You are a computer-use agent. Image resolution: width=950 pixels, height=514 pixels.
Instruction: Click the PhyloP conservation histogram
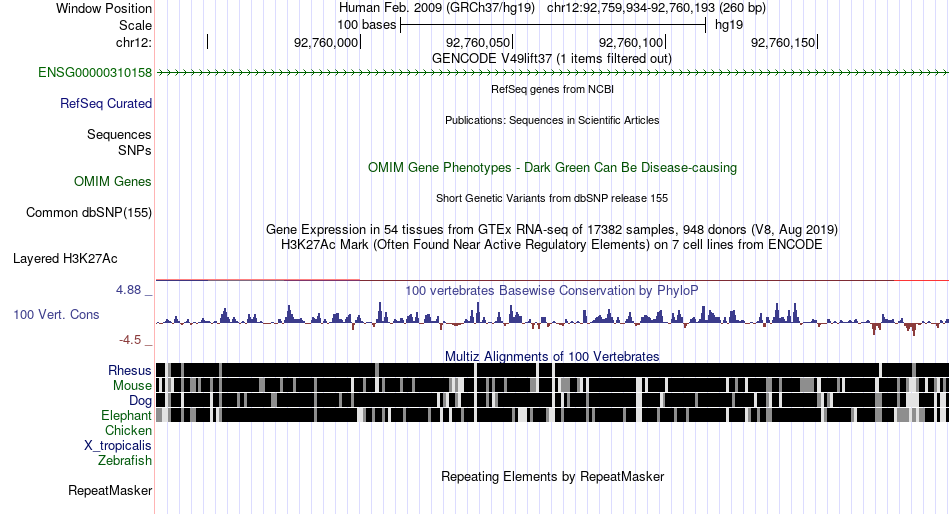pyautogui.click(x=552, y=319)
